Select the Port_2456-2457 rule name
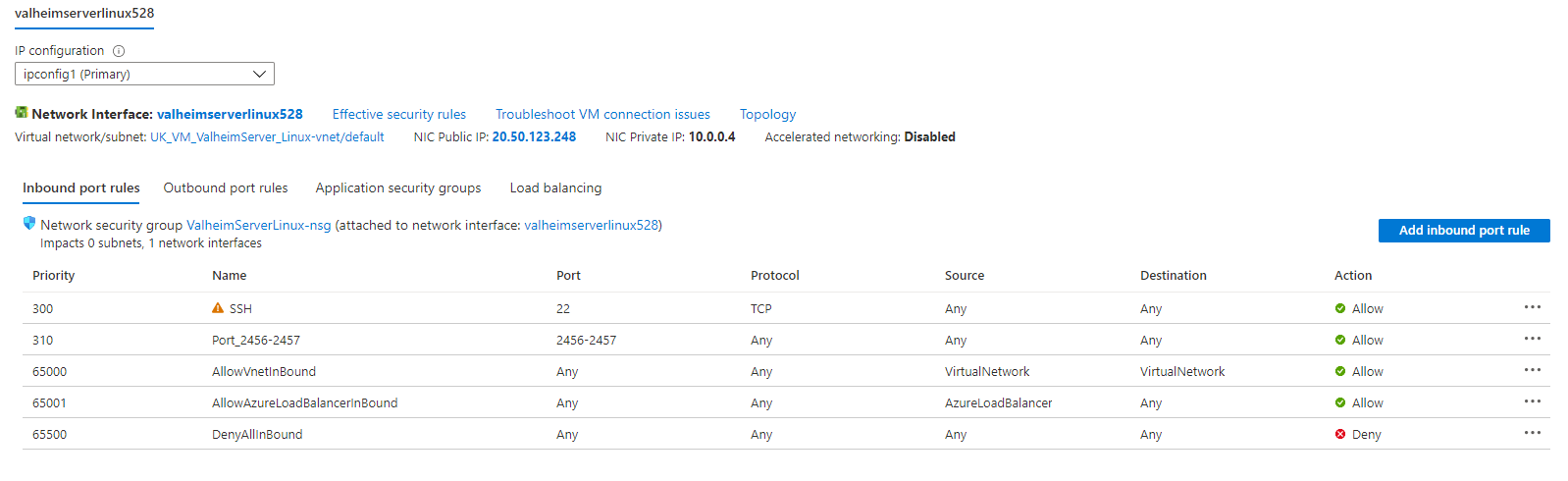The width and height of the screenshot is (1568, 481). (256, 340)
